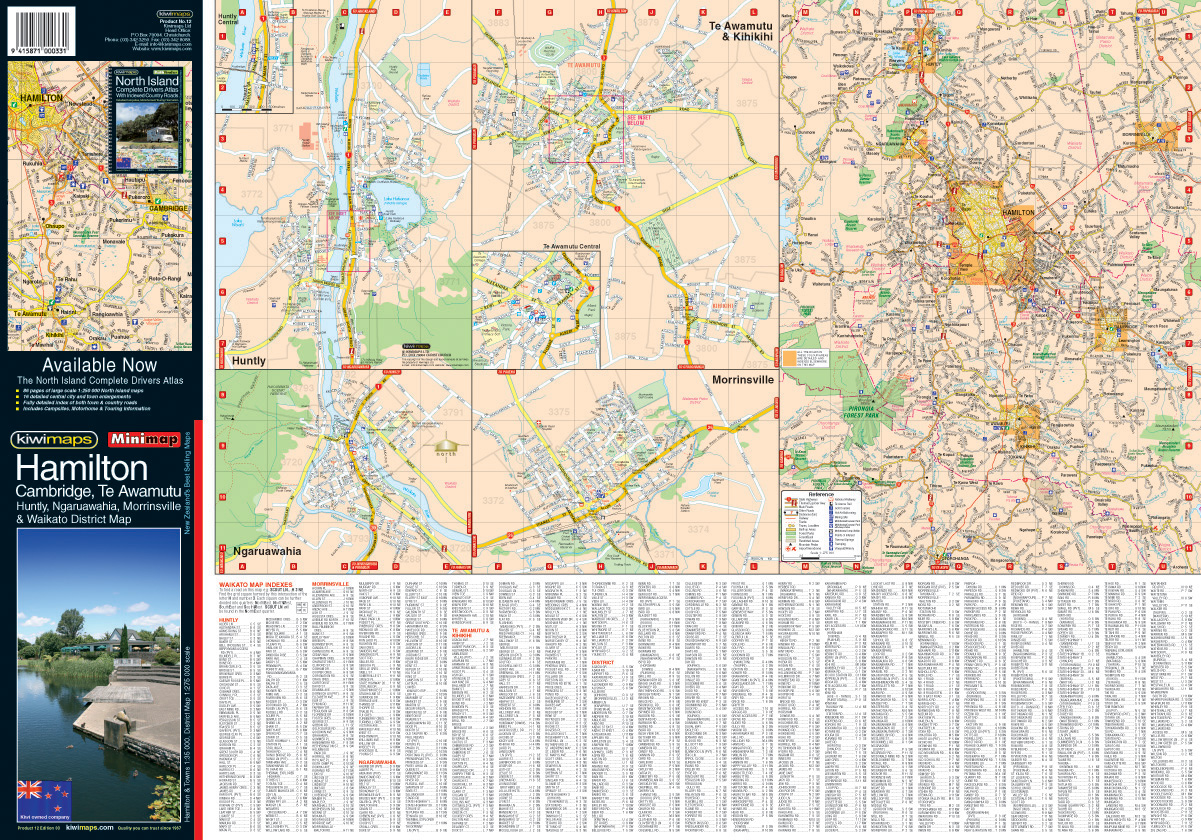This screenshot has height=840, width=1201.
Task: Click the large 'Hamilton' cover title
Action: pyautogui.click(x=81, y=468)
